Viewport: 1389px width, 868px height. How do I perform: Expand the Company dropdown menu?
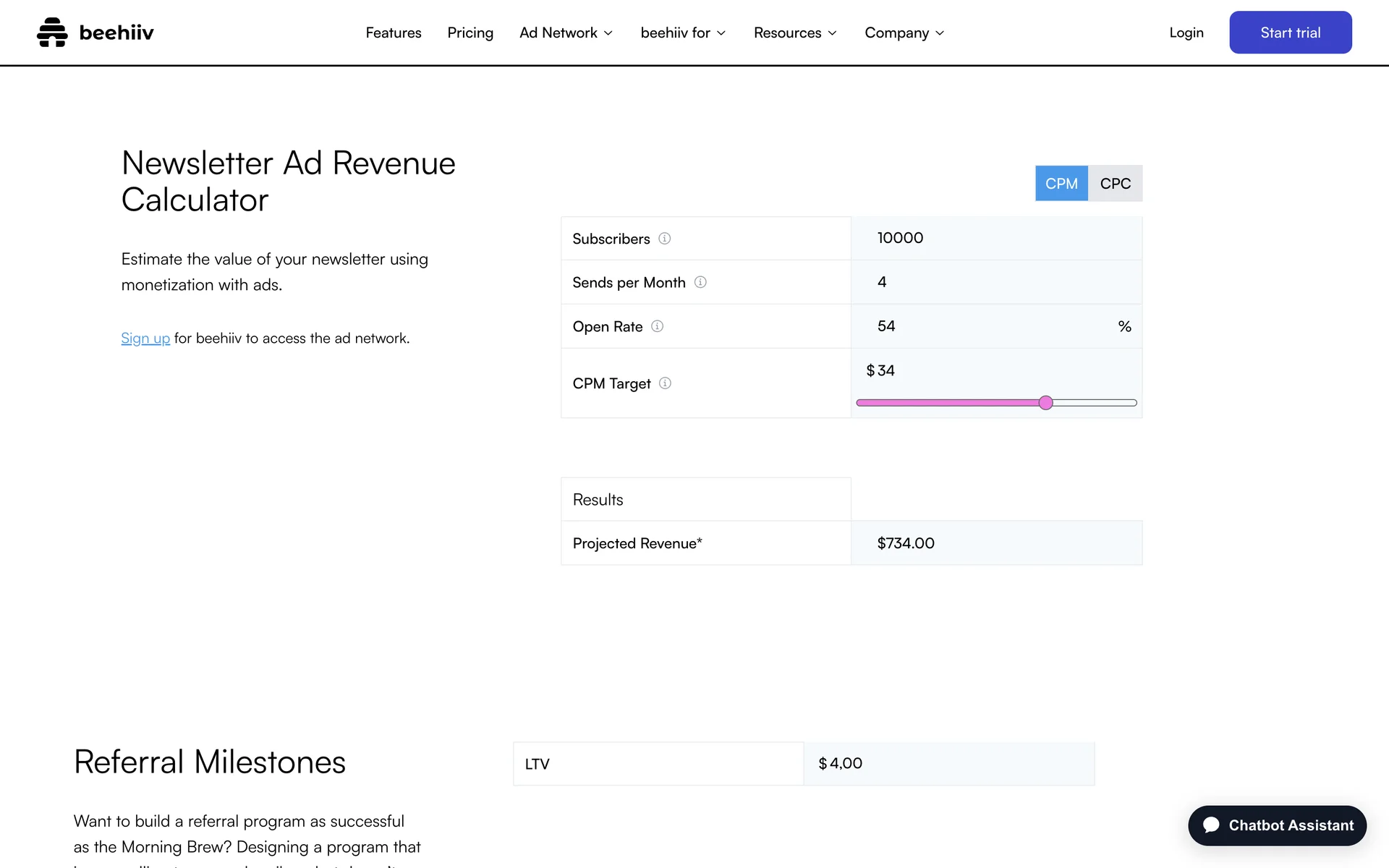pos(904,33)
